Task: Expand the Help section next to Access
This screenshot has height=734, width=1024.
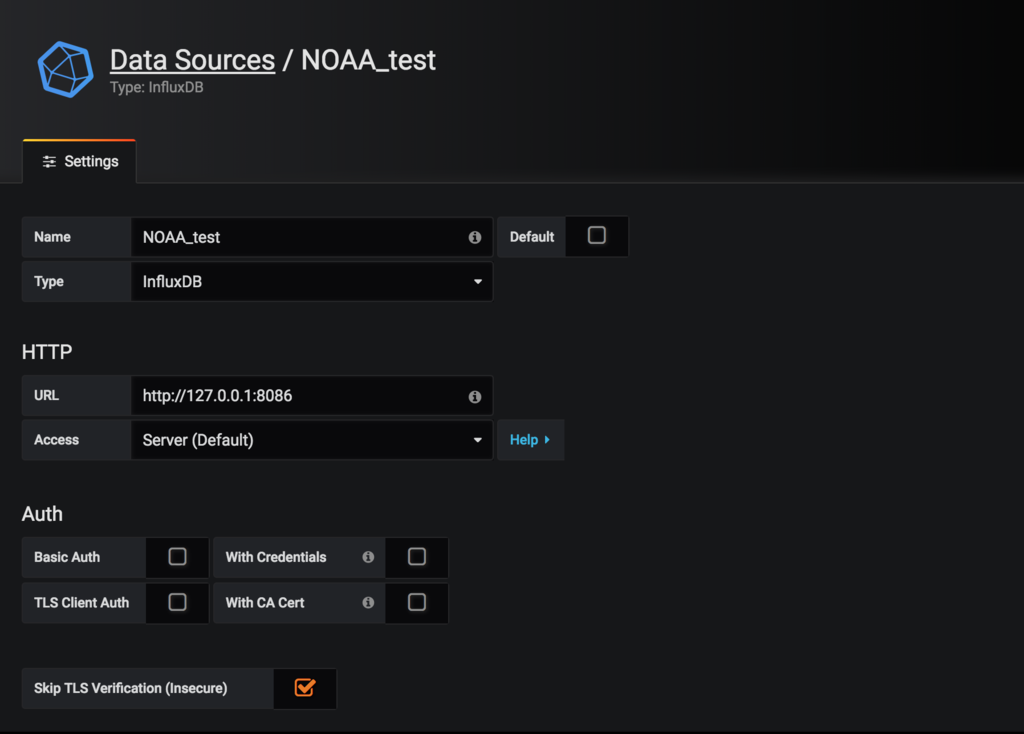Action: click(x=530, y=440)
